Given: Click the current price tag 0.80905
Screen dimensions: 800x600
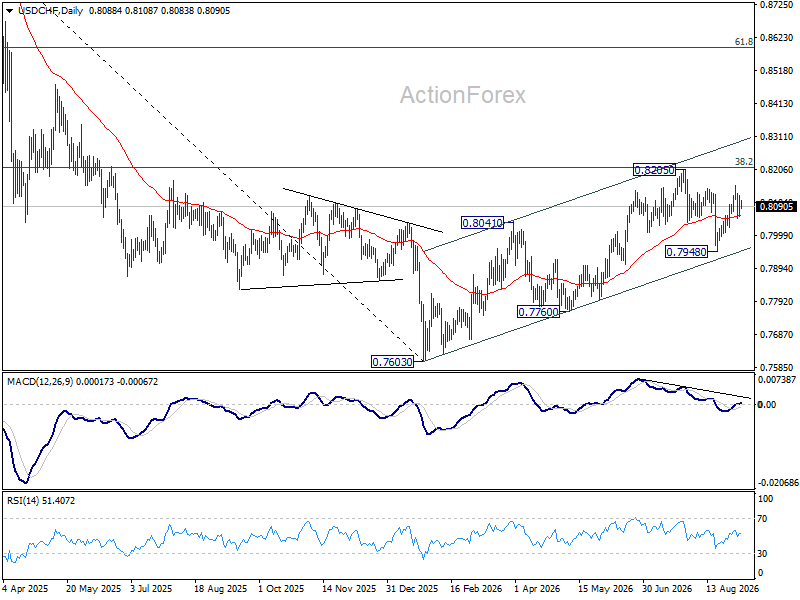Looking at the screenshot, I should [x=777, y=206].
